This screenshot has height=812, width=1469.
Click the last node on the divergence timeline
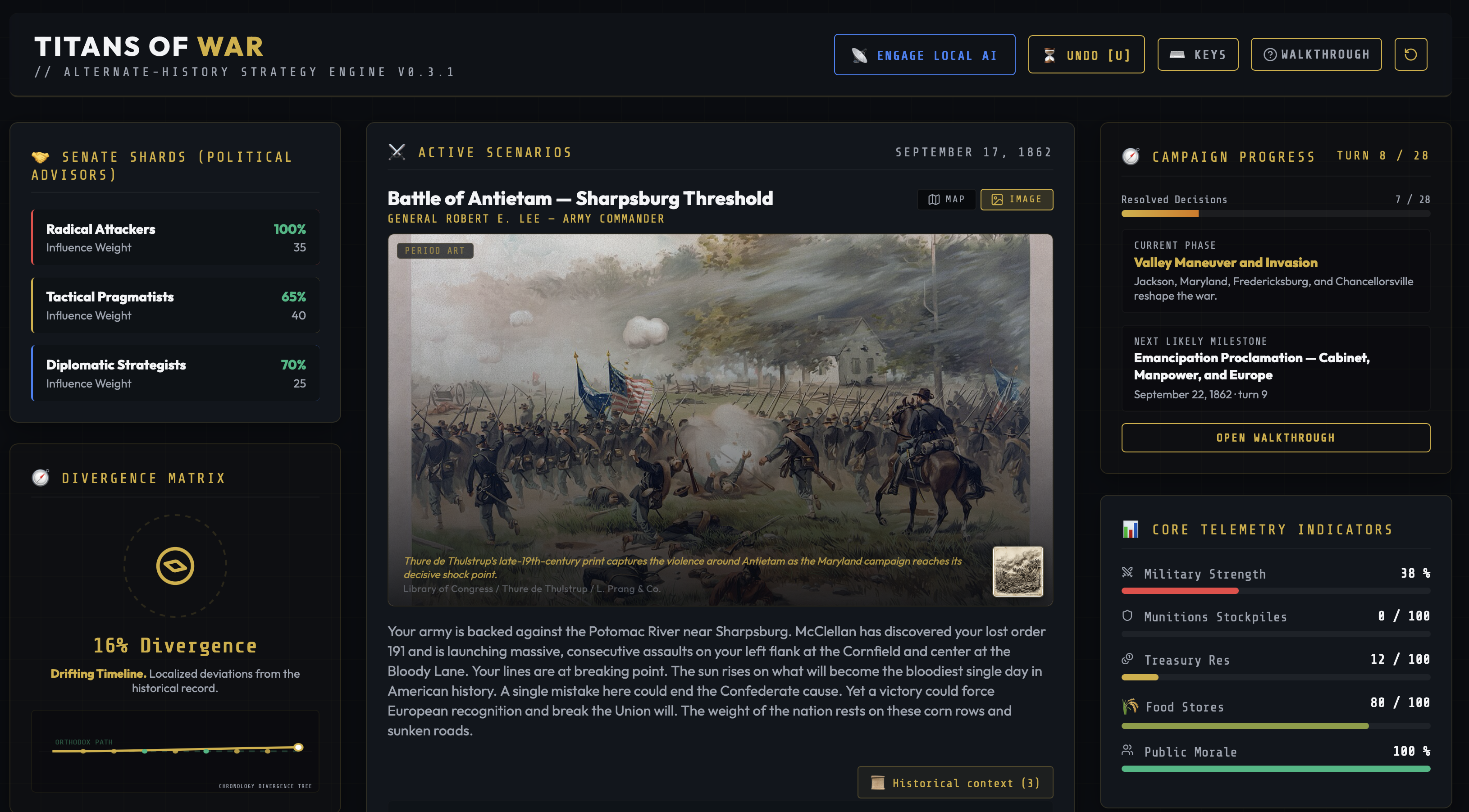click(x=298, y=747)
